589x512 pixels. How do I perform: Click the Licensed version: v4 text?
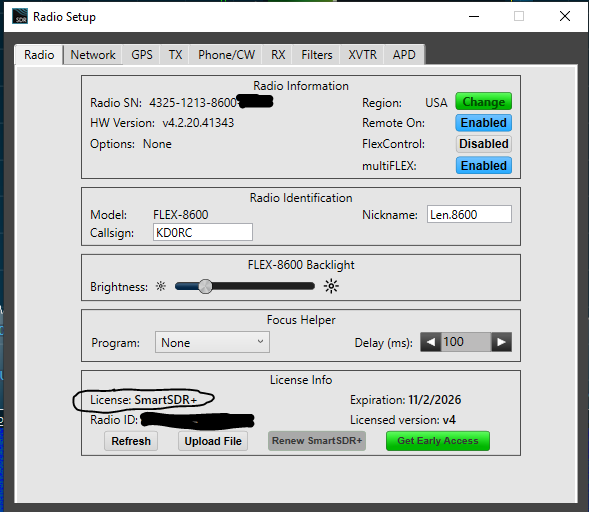403,420
